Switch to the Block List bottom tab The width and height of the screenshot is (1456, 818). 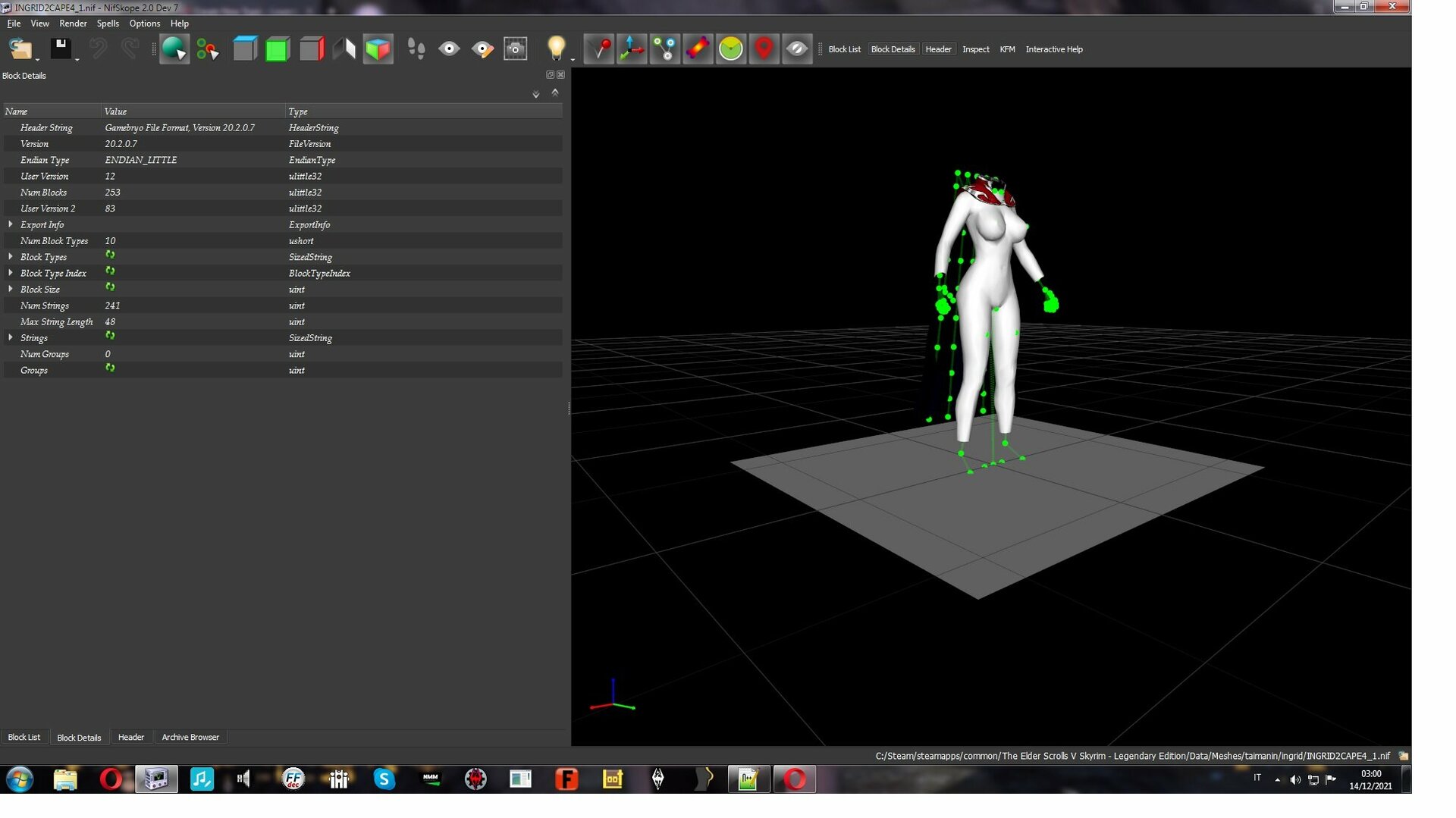coord(24,737)
